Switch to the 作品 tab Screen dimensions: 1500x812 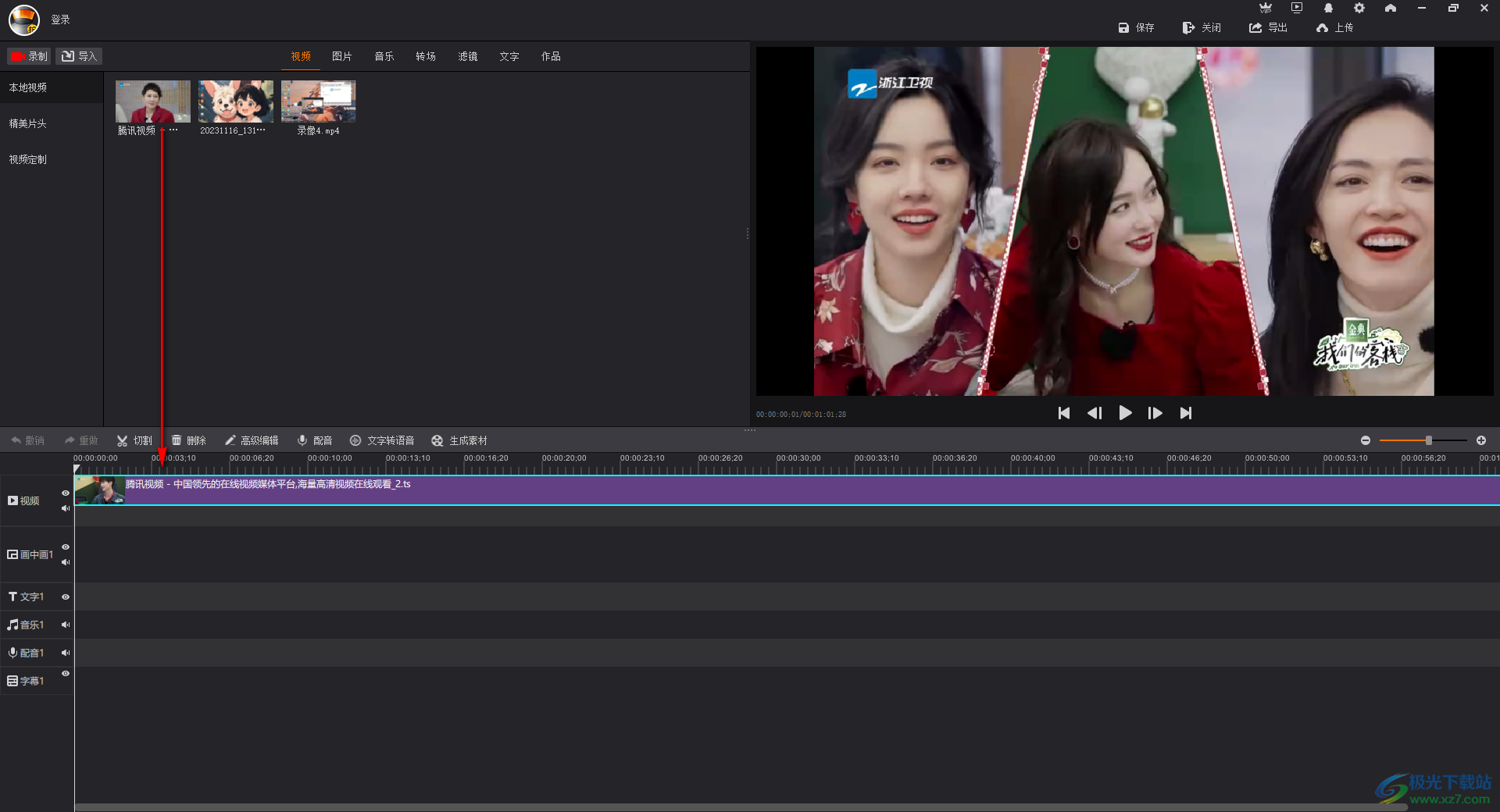[551, 56]
